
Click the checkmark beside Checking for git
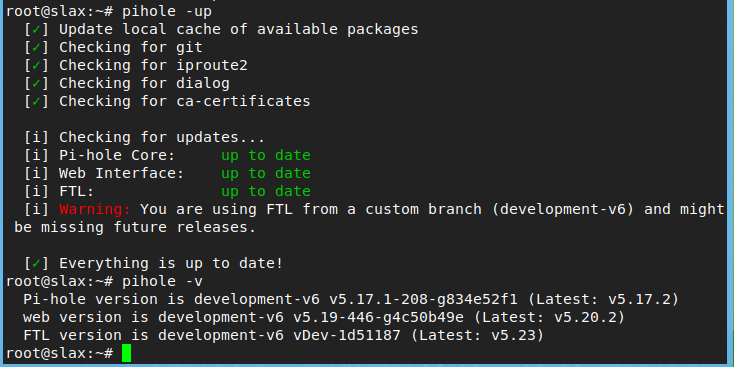point(37,48)
